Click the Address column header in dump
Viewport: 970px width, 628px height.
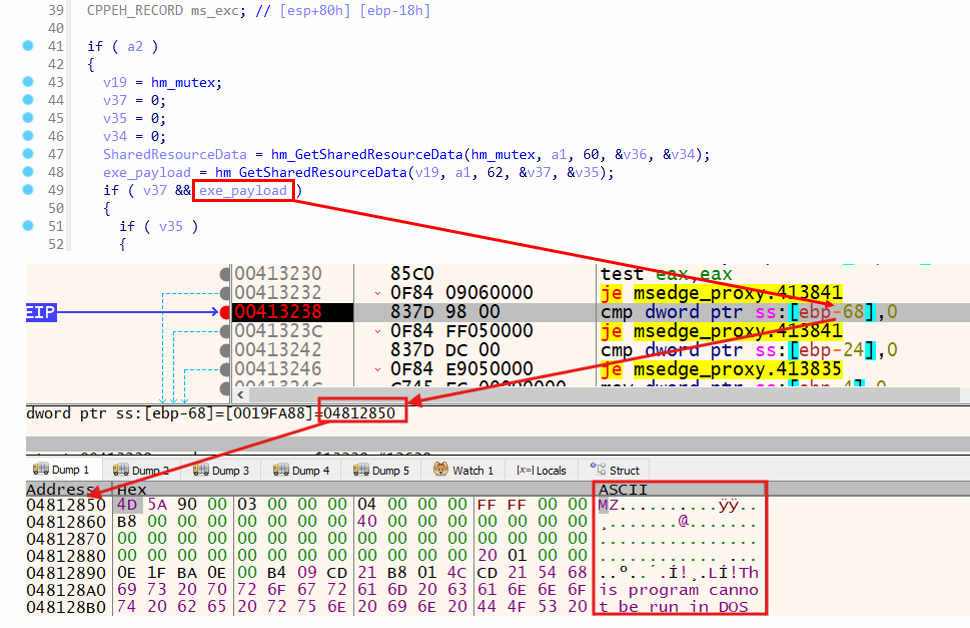[x=59, y=490]
